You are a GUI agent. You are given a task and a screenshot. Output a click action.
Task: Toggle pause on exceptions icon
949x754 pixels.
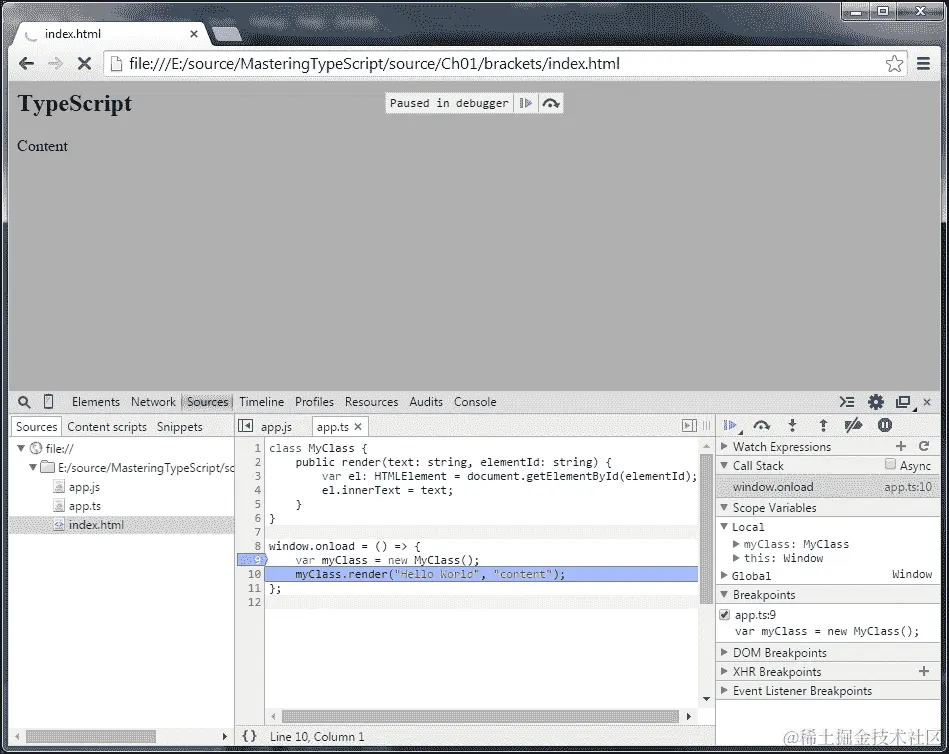tap(885, 425)
